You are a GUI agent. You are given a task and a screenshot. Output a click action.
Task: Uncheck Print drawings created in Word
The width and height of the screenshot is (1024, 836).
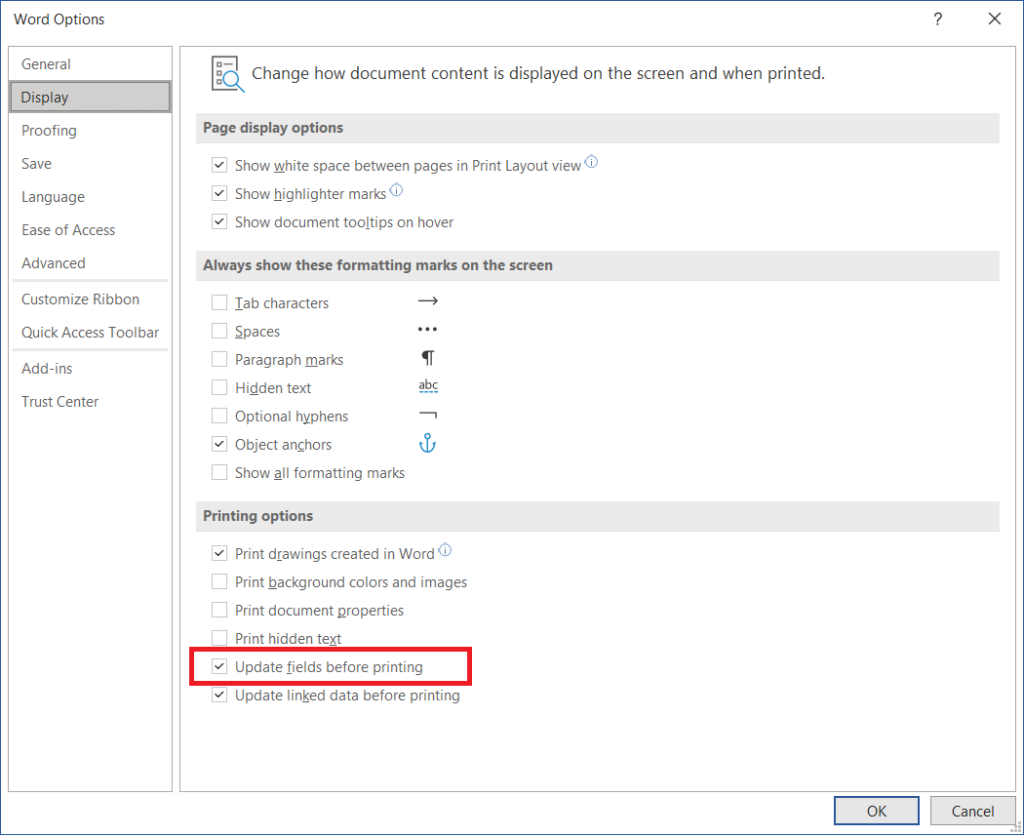[219, 553]
